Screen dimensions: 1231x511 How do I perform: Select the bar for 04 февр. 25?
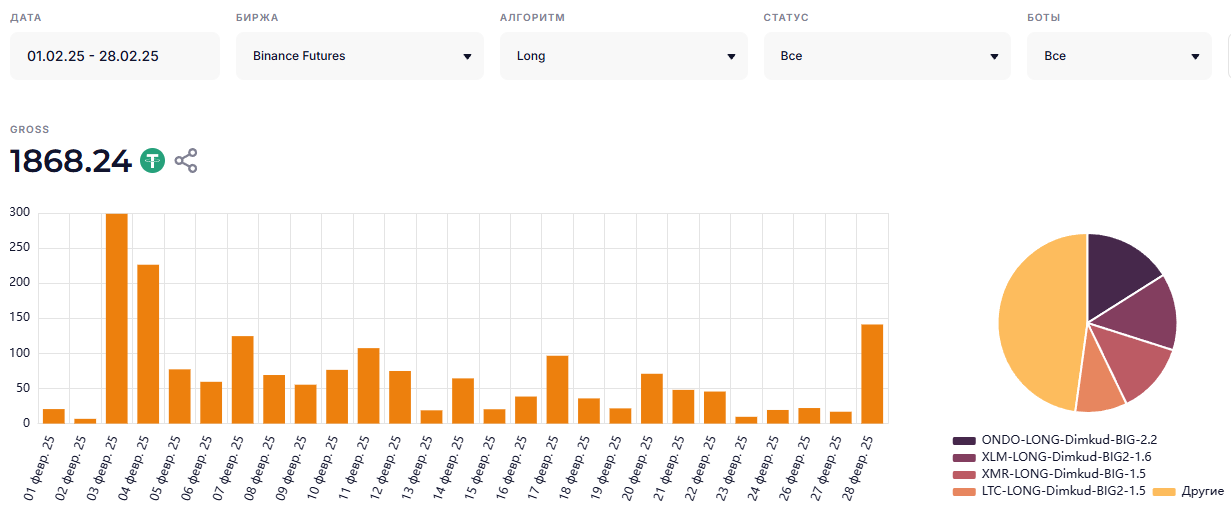148,344
